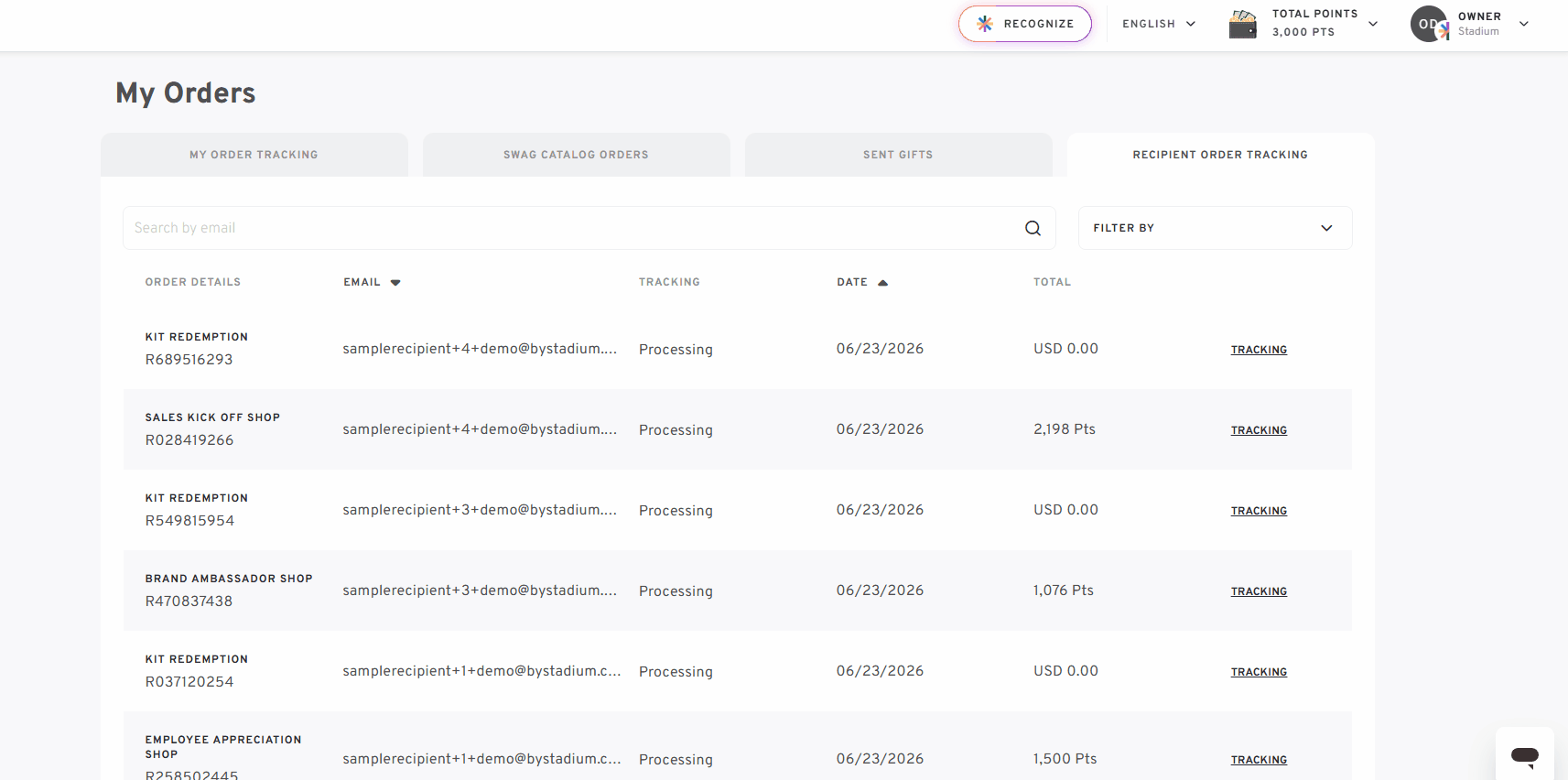This screenshot has height=780, width=1568.
Task: Click Brand Ambassador Shop order title
Action: pos(229,579)
